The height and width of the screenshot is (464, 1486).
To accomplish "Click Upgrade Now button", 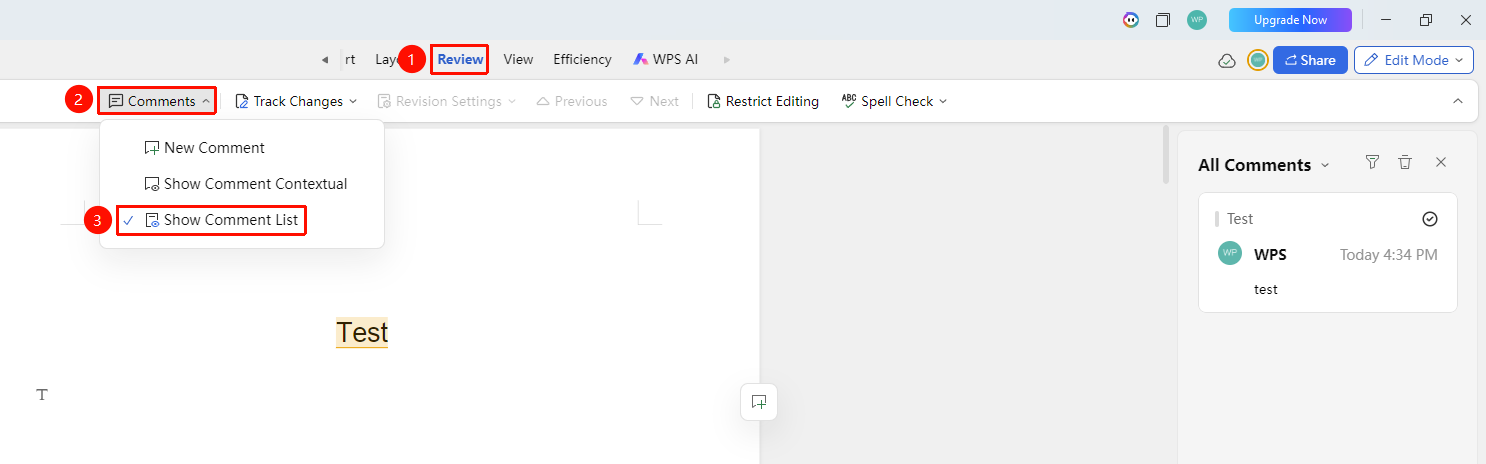I will tap(1290, 20).
